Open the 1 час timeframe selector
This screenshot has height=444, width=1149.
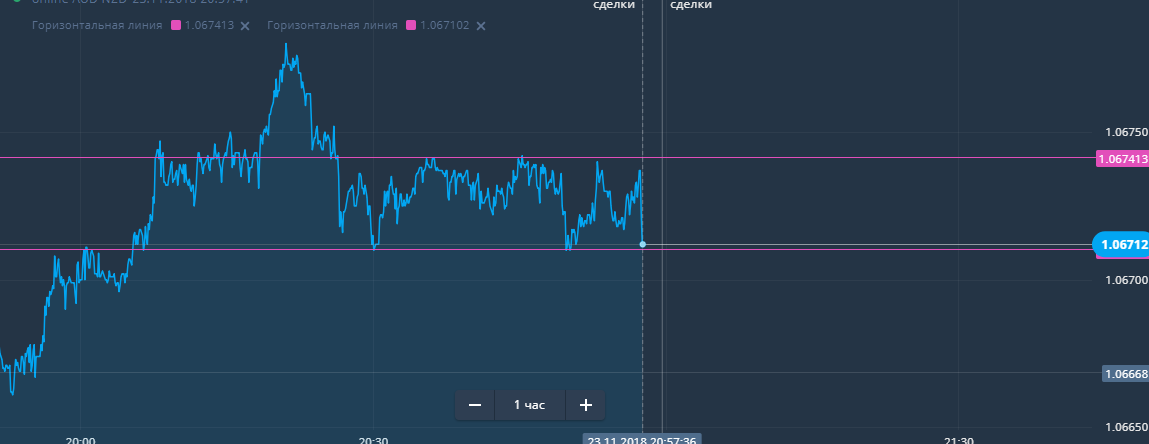[x=530, y=405]
